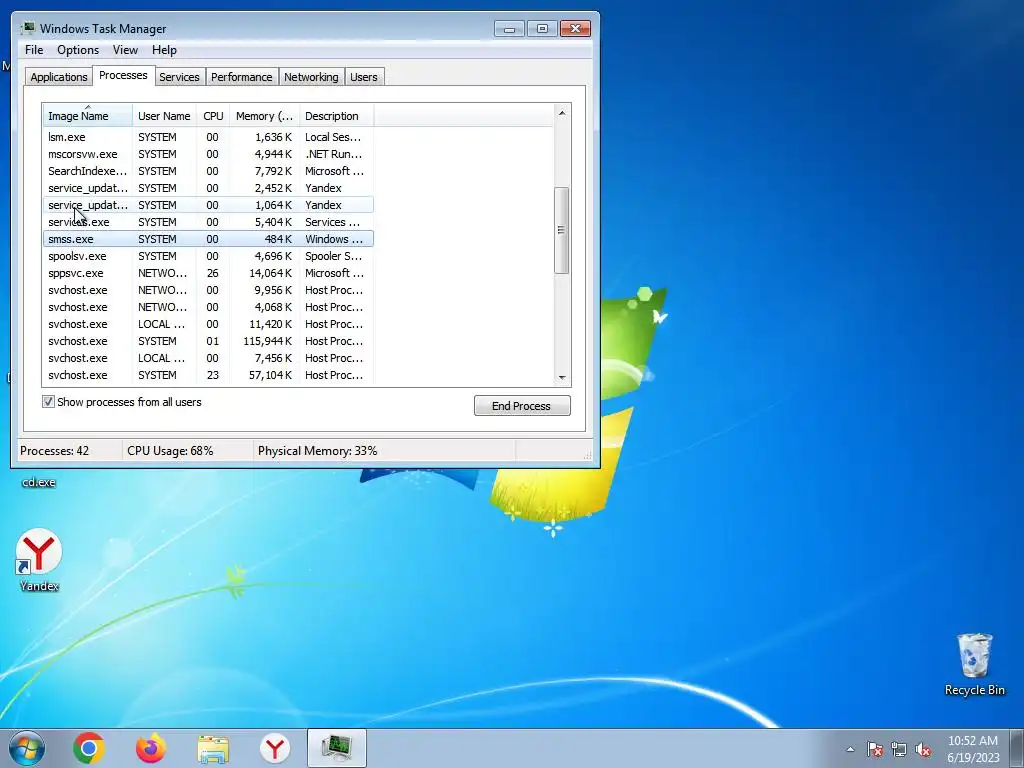Open the Yandex desktop shortcut

[x=39, y=560]
